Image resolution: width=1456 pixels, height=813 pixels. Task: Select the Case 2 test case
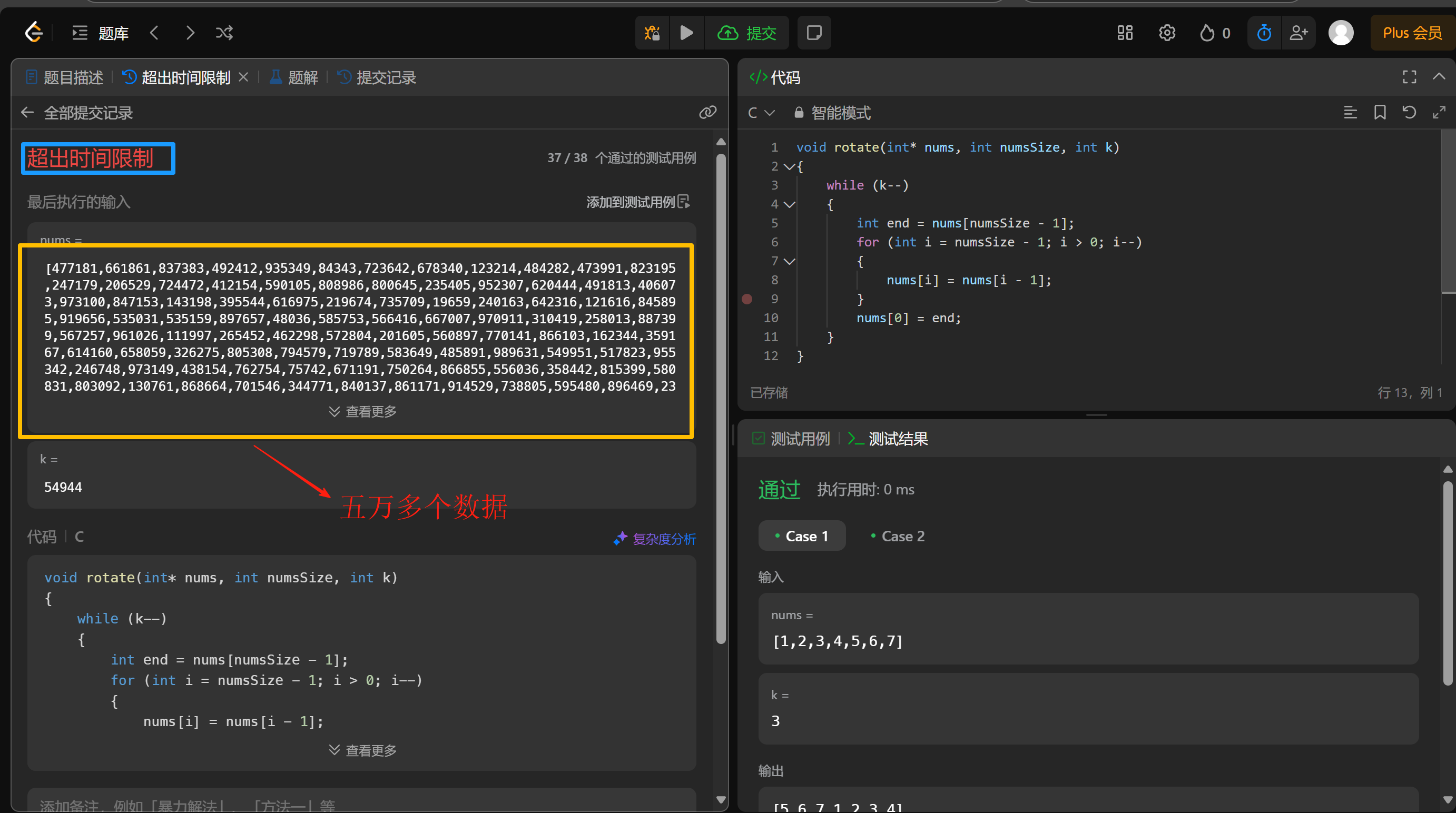pyautogui.click(x=898, y=536)
